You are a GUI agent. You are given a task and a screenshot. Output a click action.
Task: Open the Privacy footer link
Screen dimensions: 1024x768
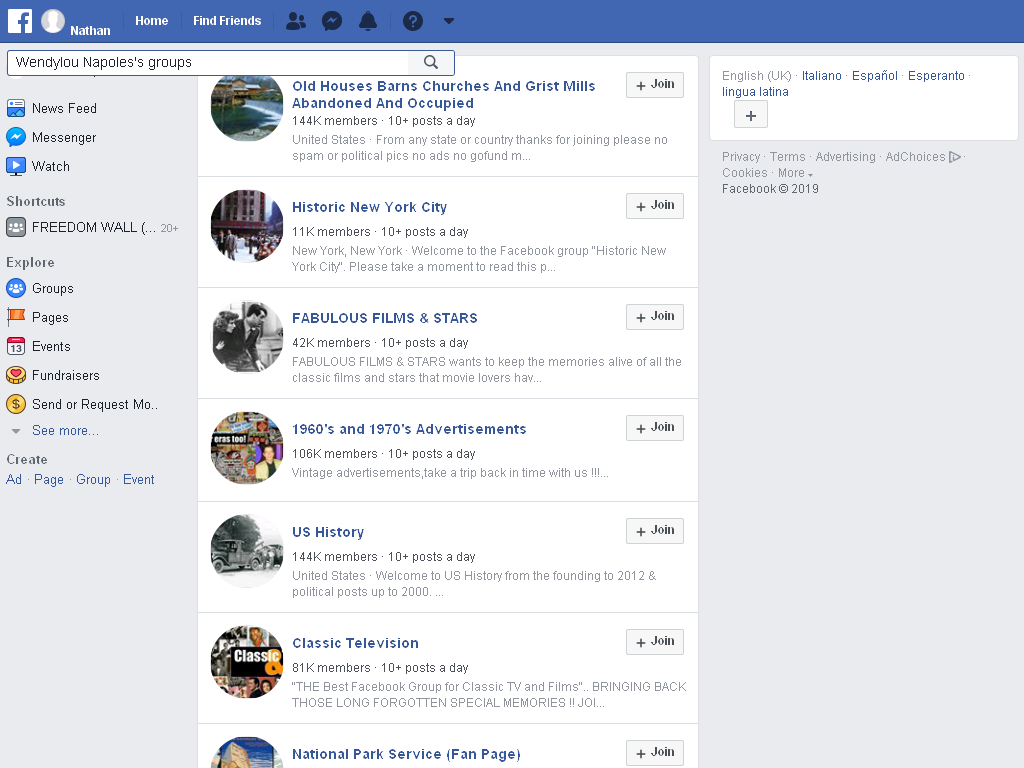pyautogui.click(x=741, y=157)
